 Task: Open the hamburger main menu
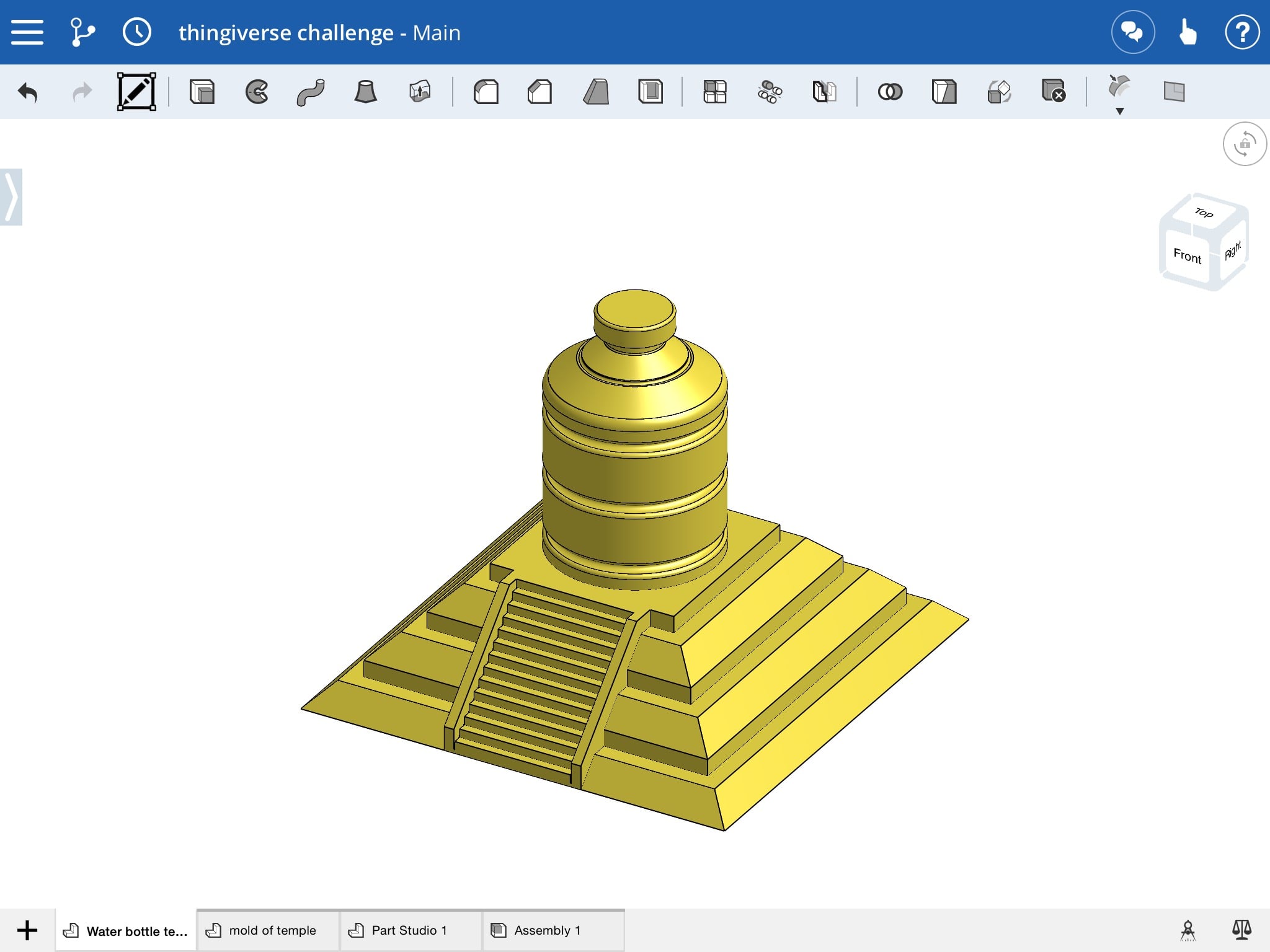pyautogui.click(x=27, y=32)
